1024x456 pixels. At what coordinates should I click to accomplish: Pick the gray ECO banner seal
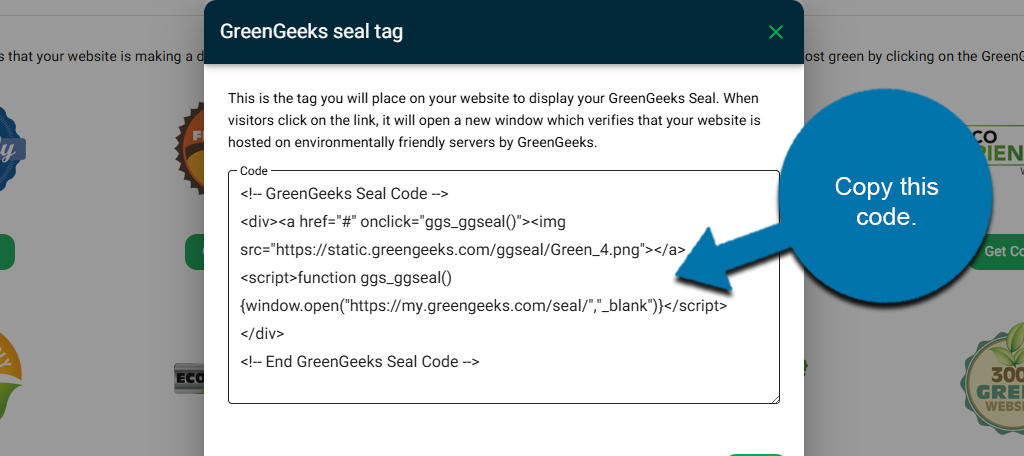[188, 376]
